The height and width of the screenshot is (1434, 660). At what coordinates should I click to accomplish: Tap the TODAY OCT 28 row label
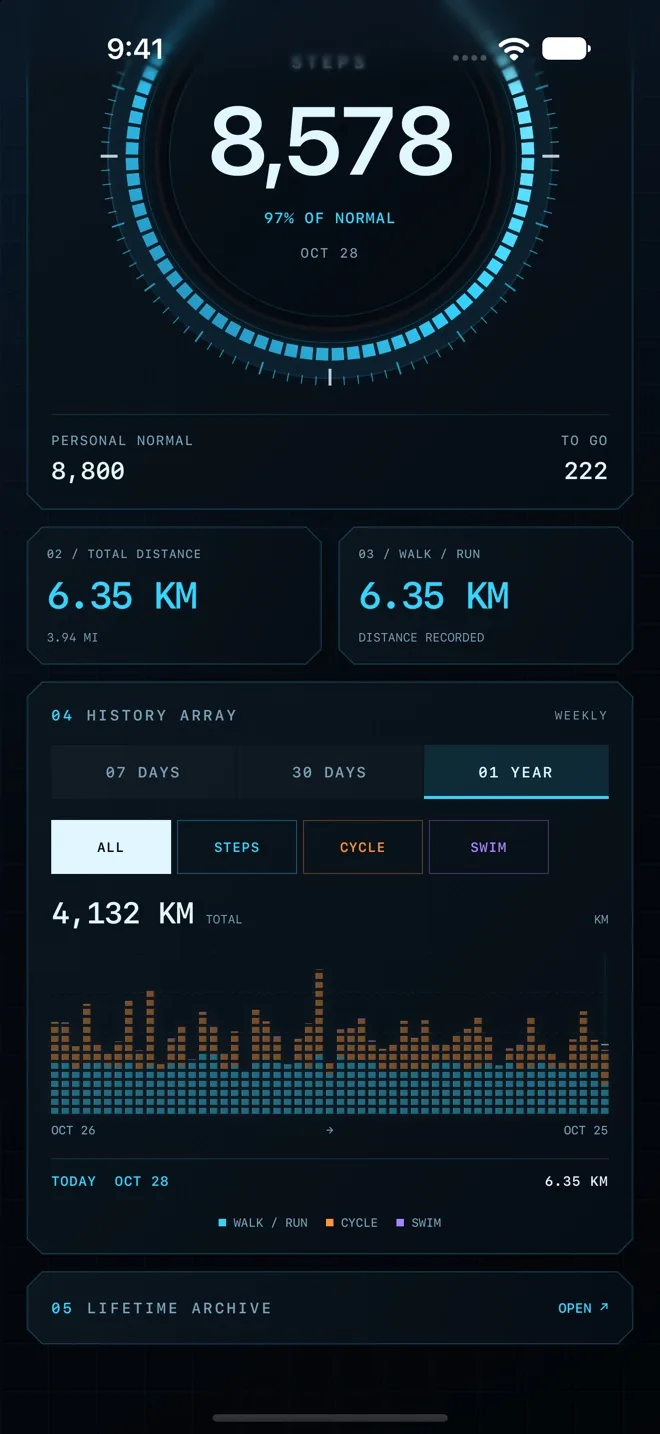click(x=110, y=1181)
